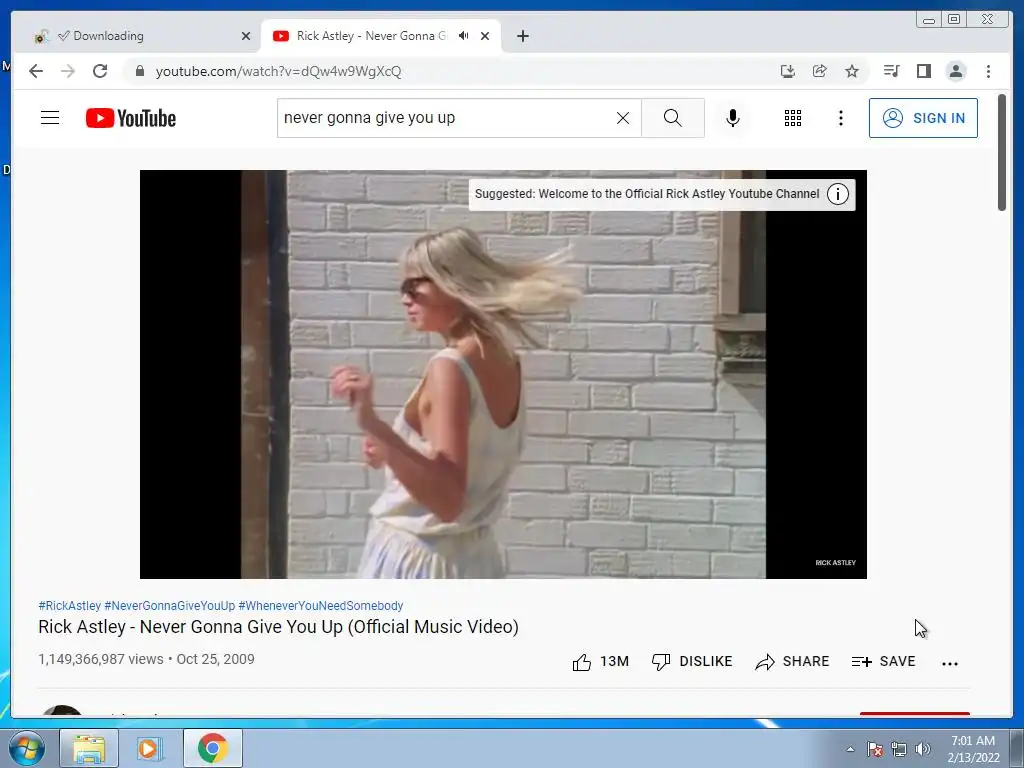Click the 1,149,366,987 views text
The image size is (1024, 768).
click(x=101, y=659)
